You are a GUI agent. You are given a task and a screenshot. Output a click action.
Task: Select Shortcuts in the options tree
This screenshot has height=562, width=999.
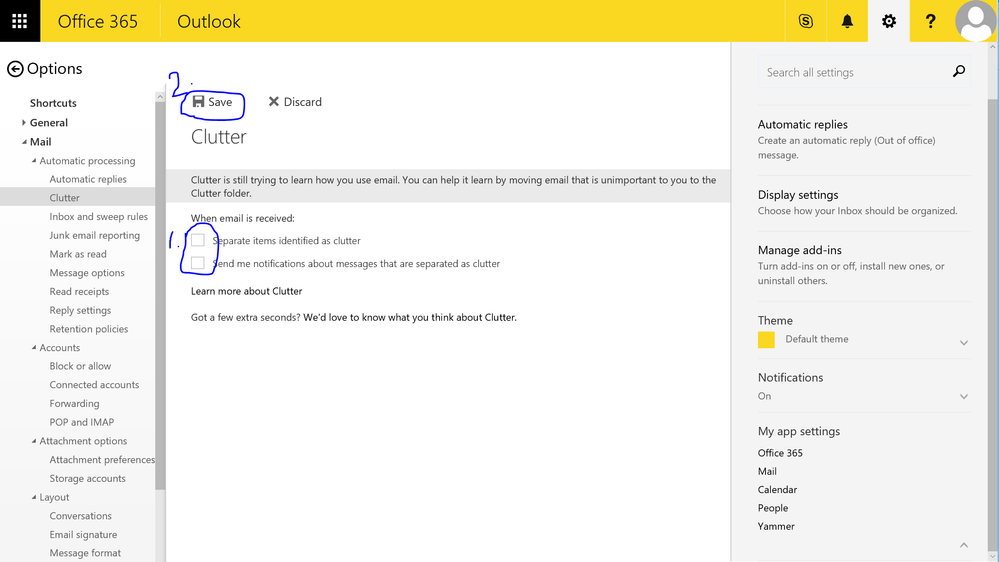pyautogui.click(x=53, y=103)
